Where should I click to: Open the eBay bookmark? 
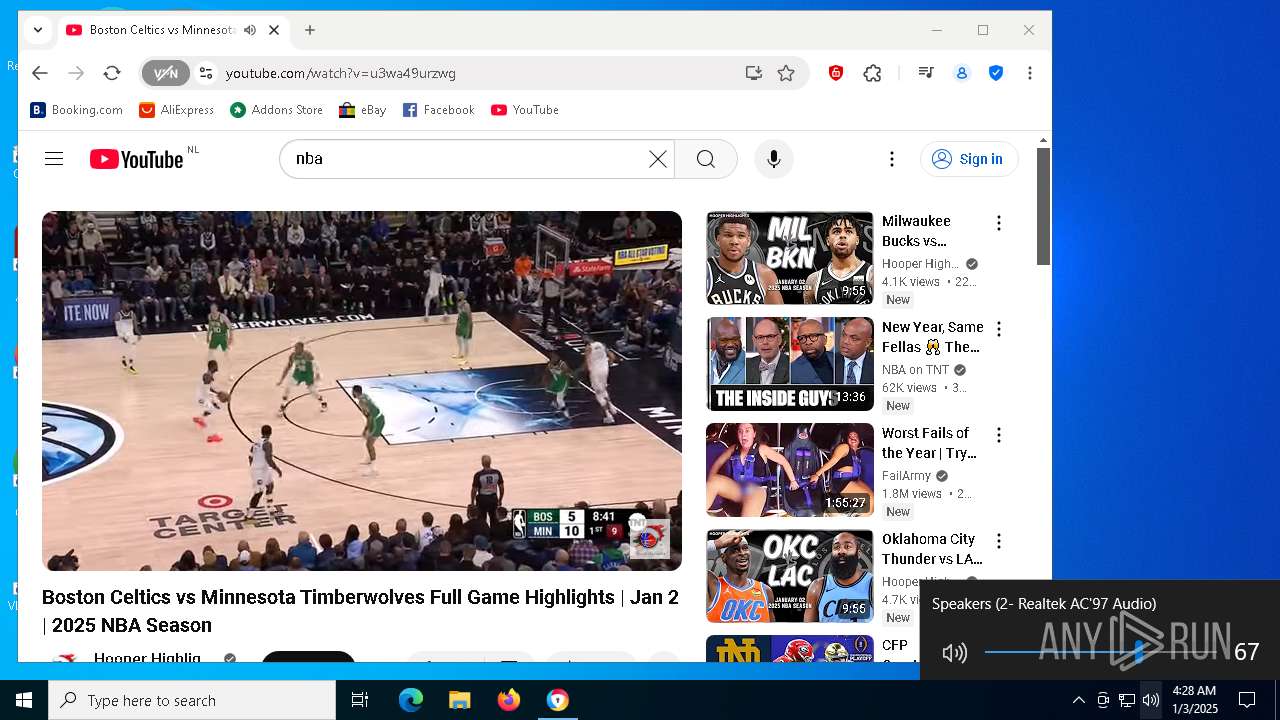click(363, 110)
